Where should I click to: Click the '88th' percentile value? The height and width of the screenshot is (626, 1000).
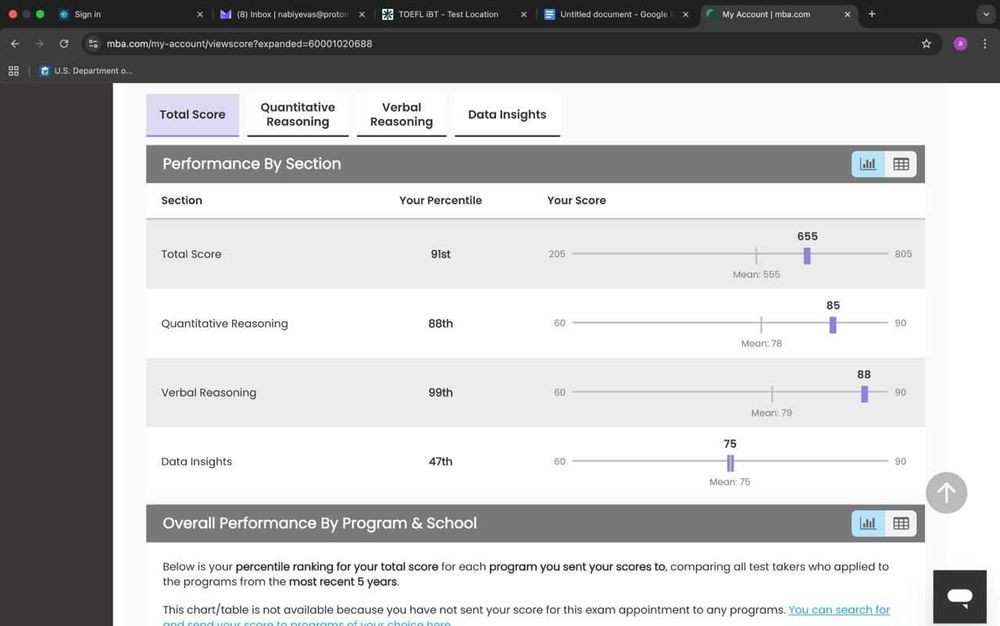pyautogui.click(x=440, y=323)
